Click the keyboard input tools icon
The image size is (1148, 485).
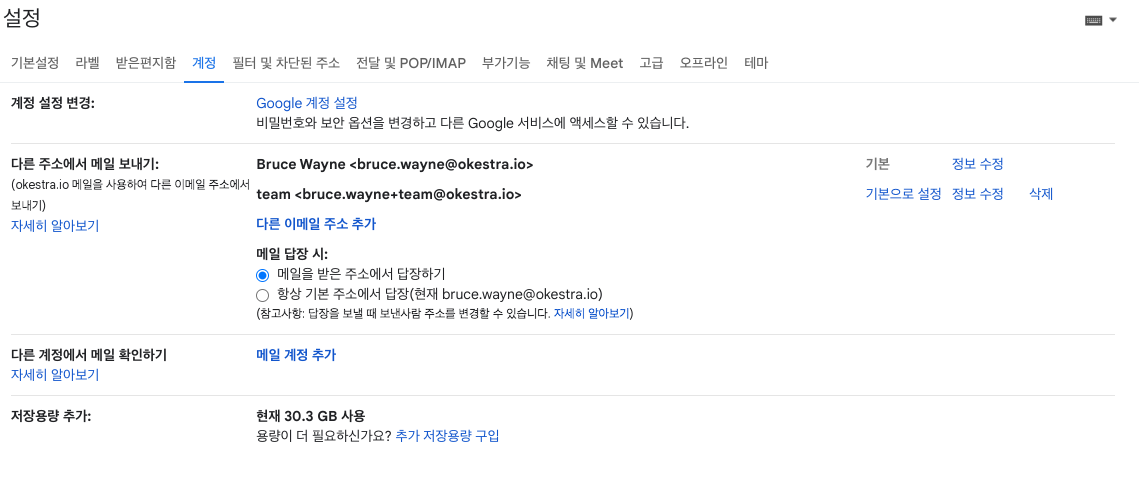pos(1093,21)
